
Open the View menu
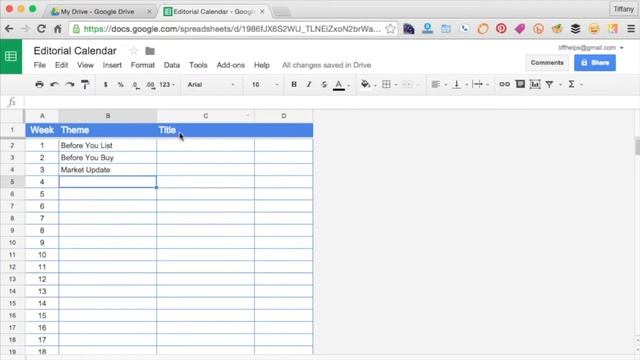click(x=85, y=65)
